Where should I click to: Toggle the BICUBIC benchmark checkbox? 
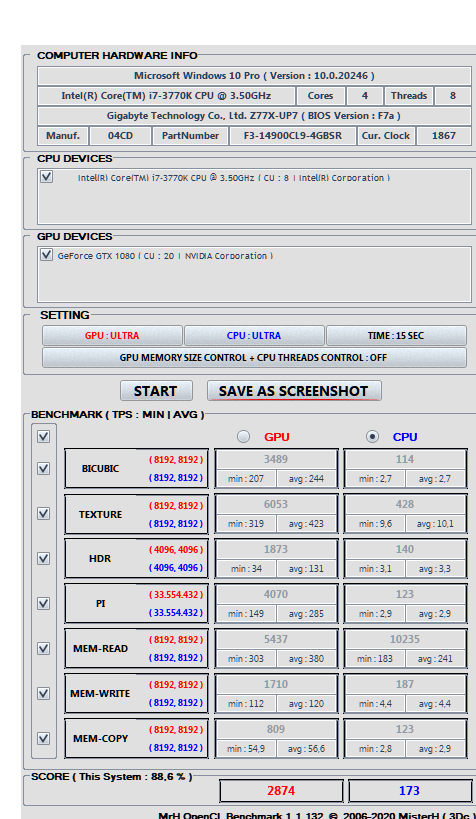(x=43, y=469)
